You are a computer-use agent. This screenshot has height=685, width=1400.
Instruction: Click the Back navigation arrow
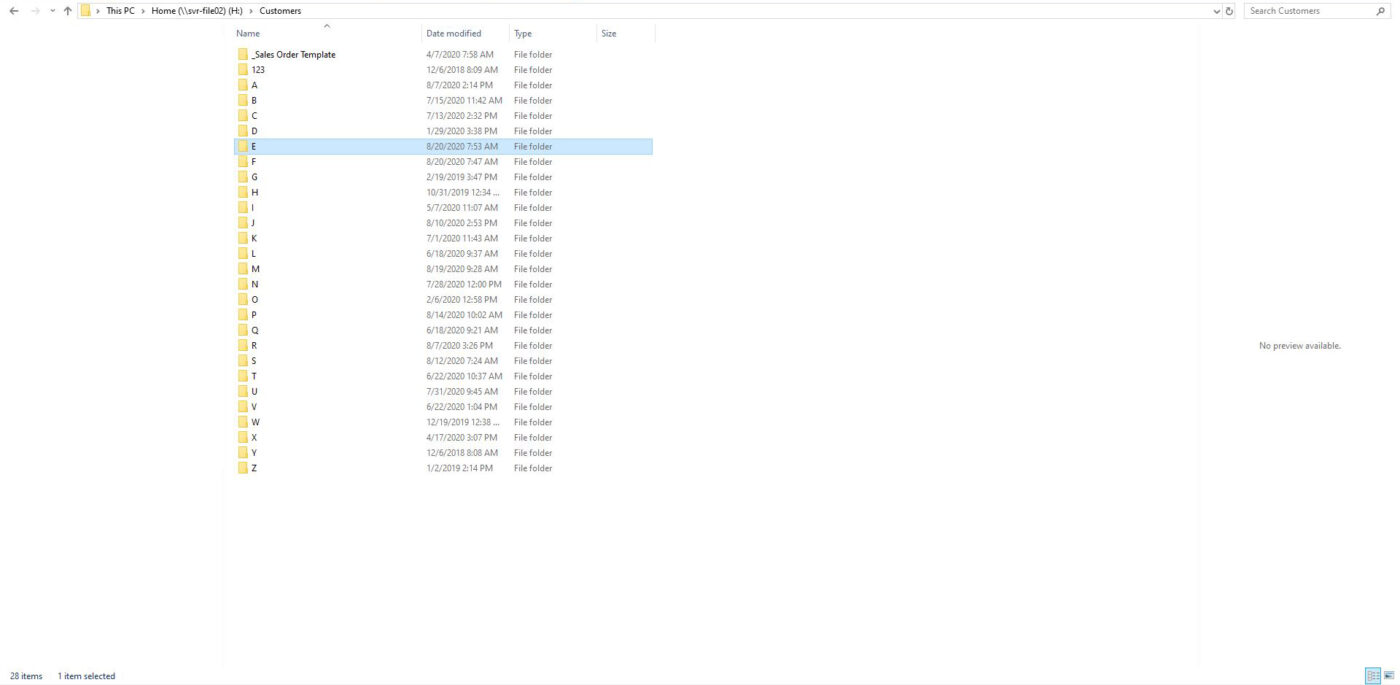tap(14, 11)
